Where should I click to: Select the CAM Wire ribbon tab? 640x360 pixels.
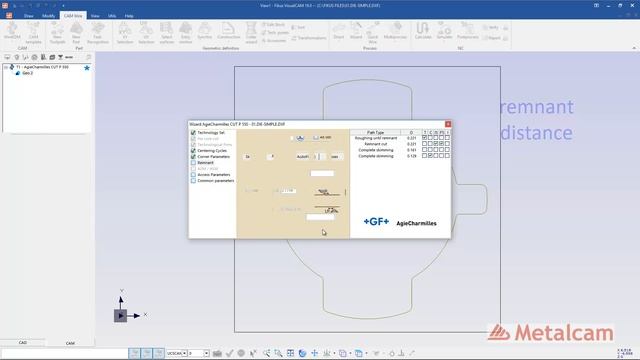coord(73,16)
